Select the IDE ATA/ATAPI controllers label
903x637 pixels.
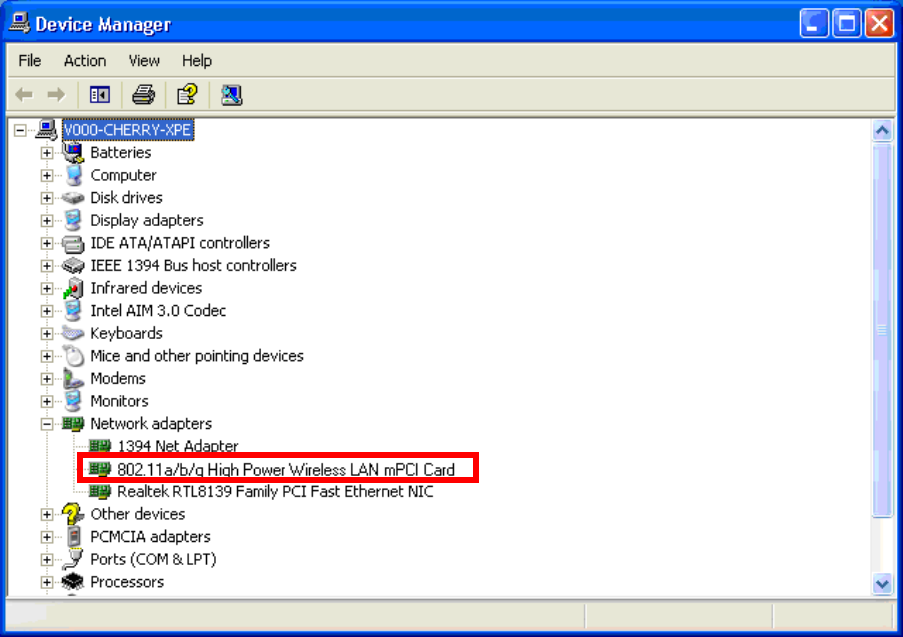coord(180,243)
